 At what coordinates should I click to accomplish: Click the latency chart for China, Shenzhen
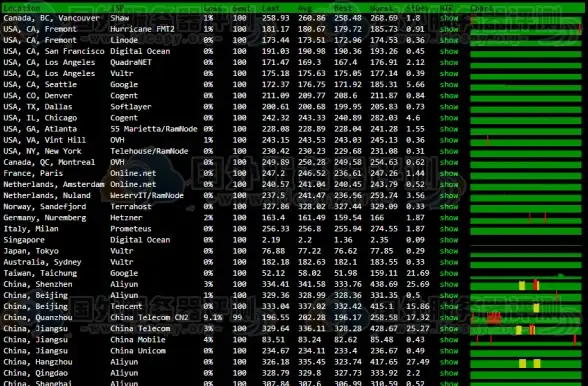tap(526, 285)
